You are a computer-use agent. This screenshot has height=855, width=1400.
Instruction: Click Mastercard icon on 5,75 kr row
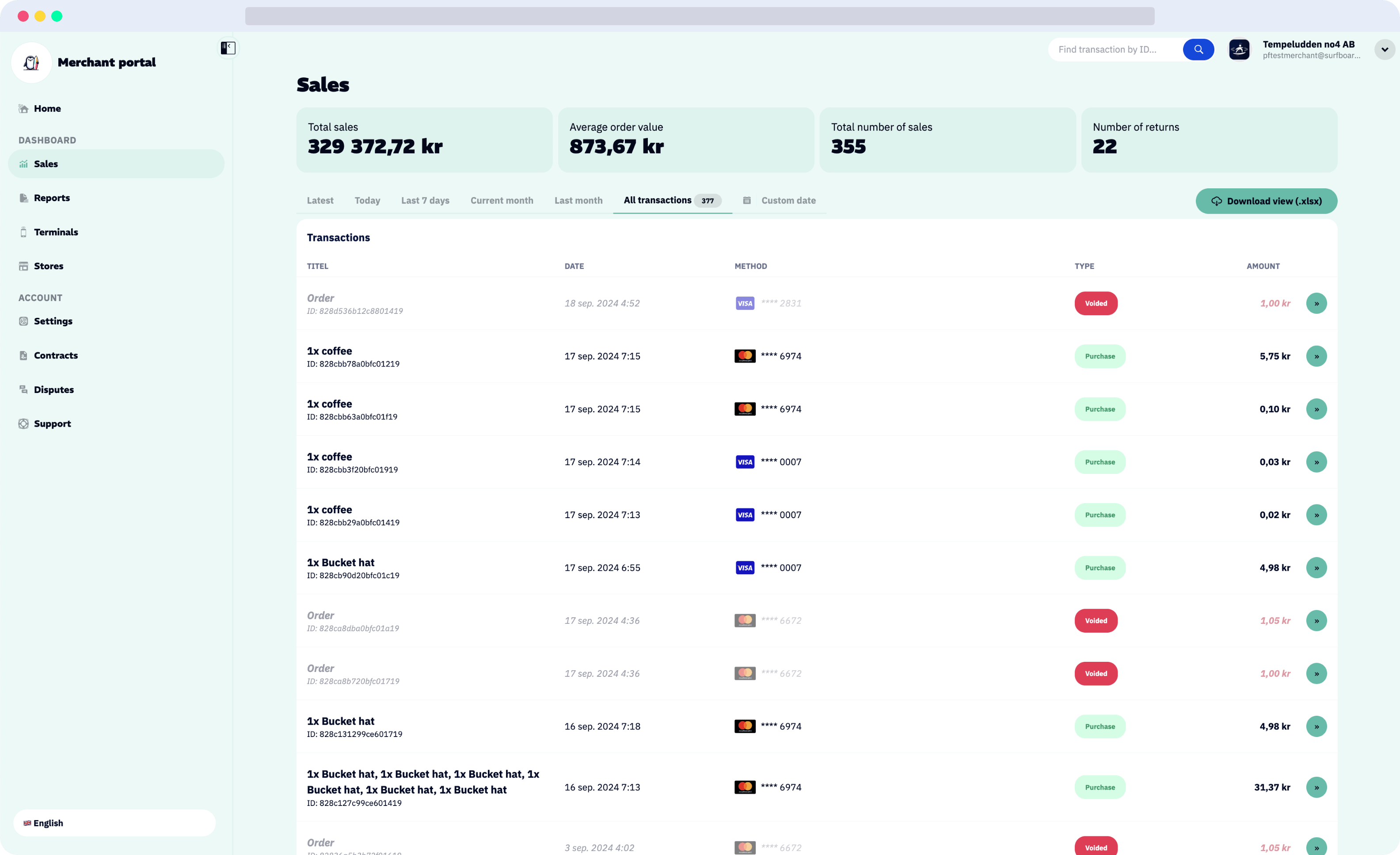click(745, 356)
